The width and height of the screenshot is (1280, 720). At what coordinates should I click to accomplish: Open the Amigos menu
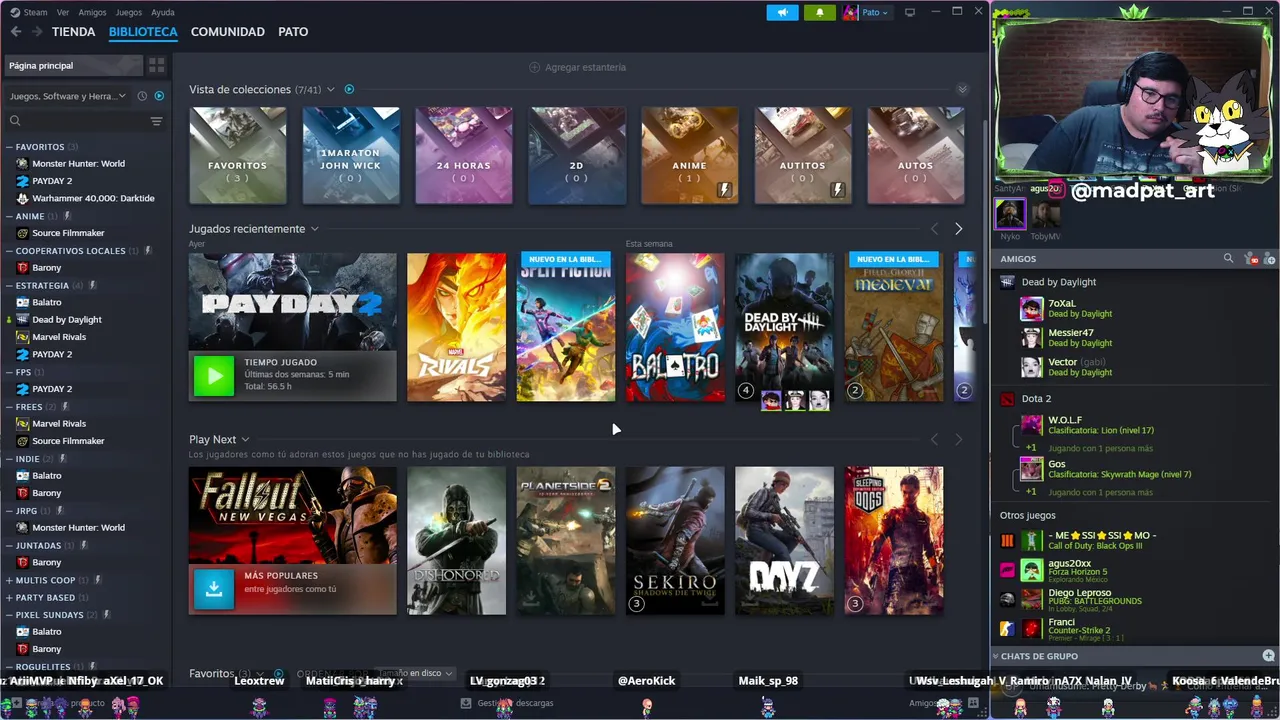(92, 12)
